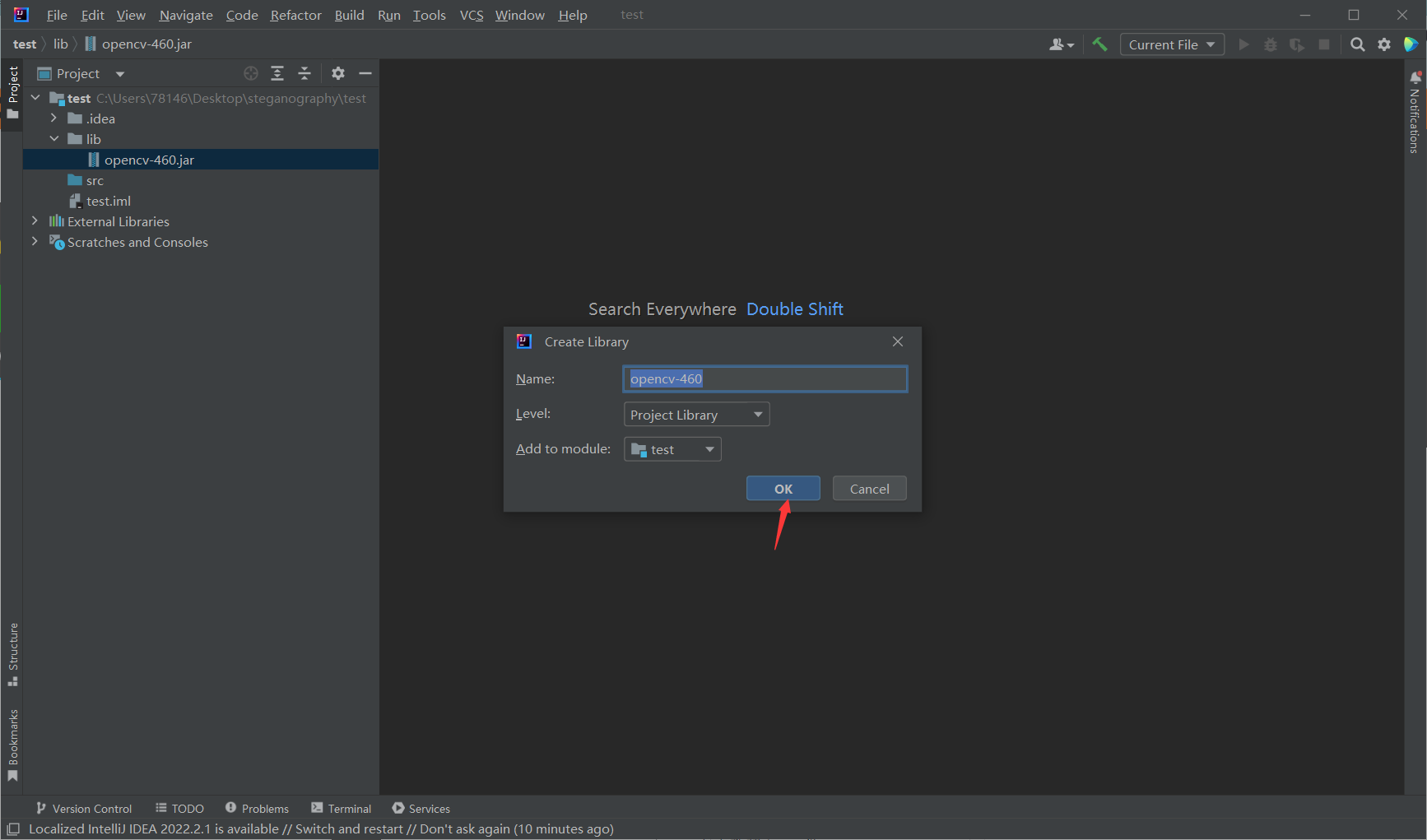Click the lib breadcrumb in navigation bar
Viewport: 1427px width, 840px height.
pyautogui.click(x=61, y=44)
